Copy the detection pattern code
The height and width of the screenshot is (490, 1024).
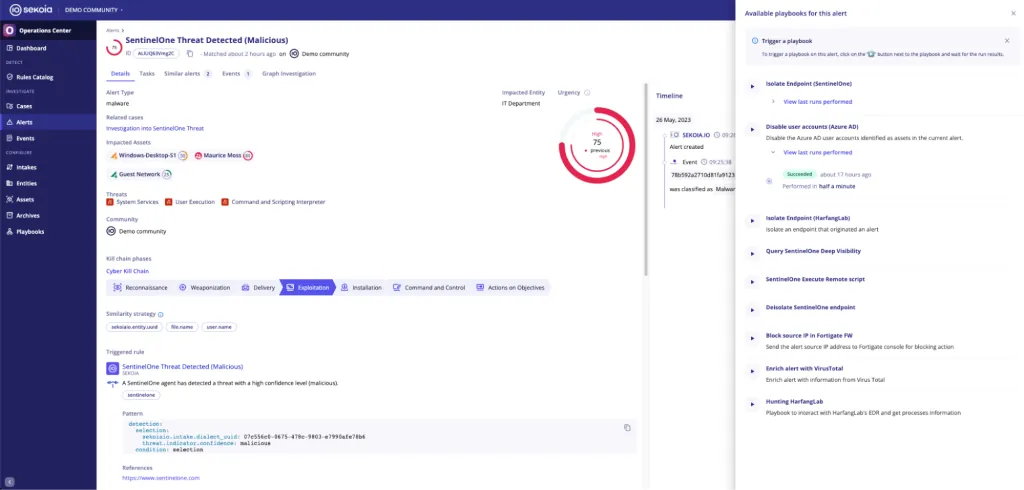tap(627, 427)
